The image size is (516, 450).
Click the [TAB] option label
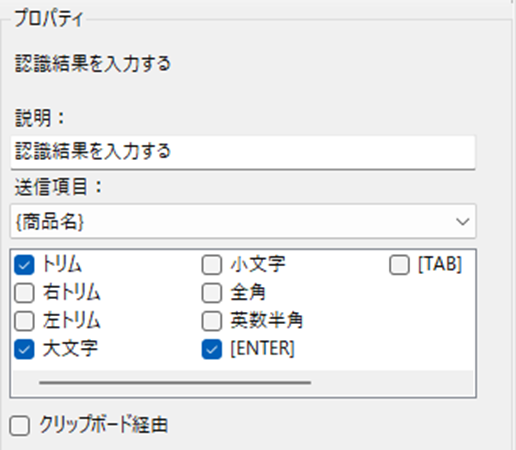440,265
